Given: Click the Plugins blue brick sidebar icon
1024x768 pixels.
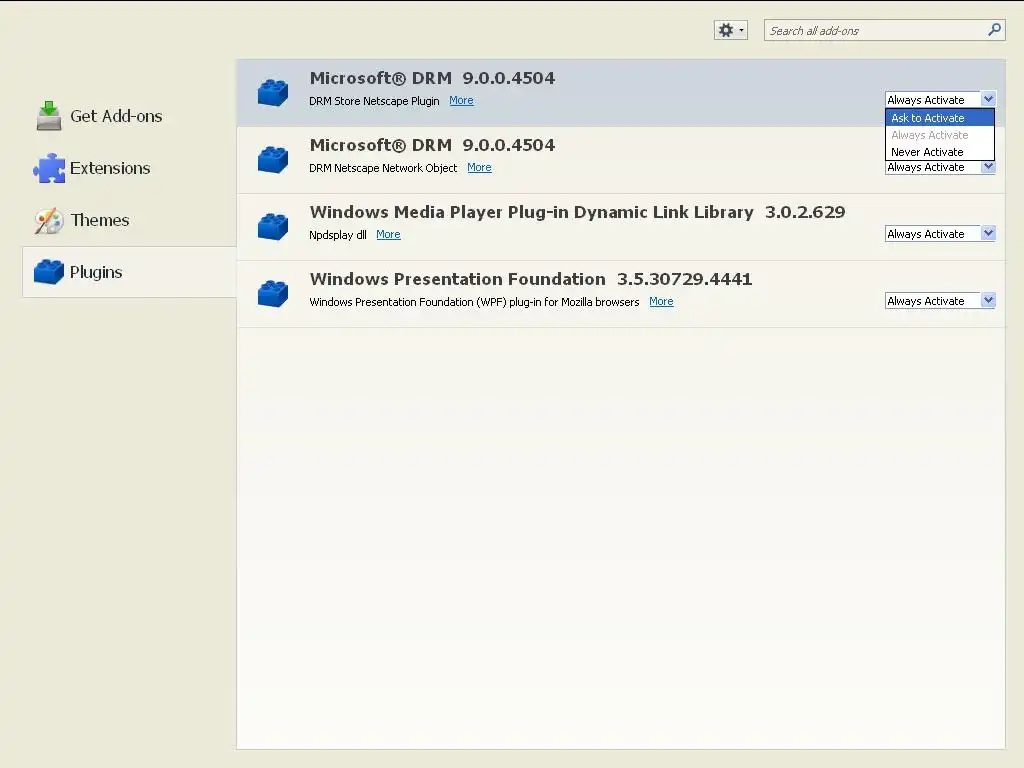Looking at the screenshot, I should (49, 272).
